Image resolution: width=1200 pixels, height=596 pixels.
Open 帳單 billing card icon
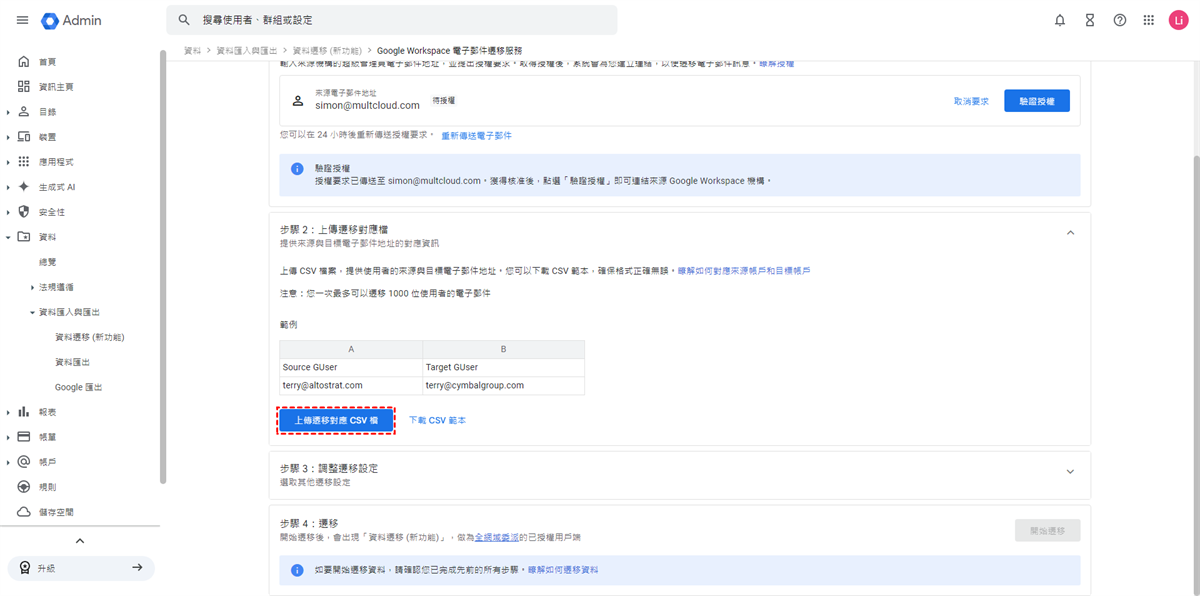24,436
